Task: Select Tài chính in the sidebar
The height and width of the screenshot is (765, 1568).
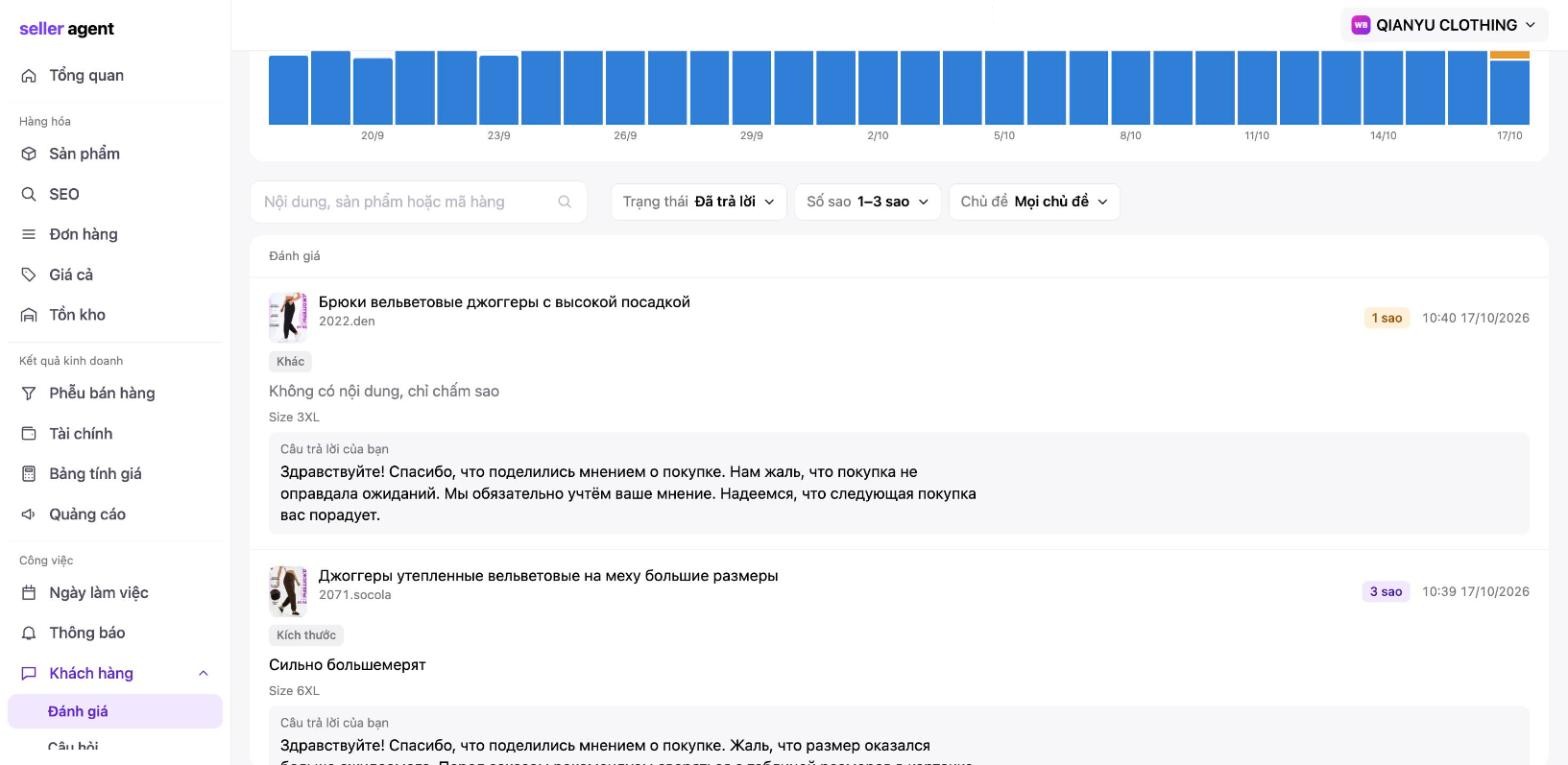Action: (x=115, y=434)
